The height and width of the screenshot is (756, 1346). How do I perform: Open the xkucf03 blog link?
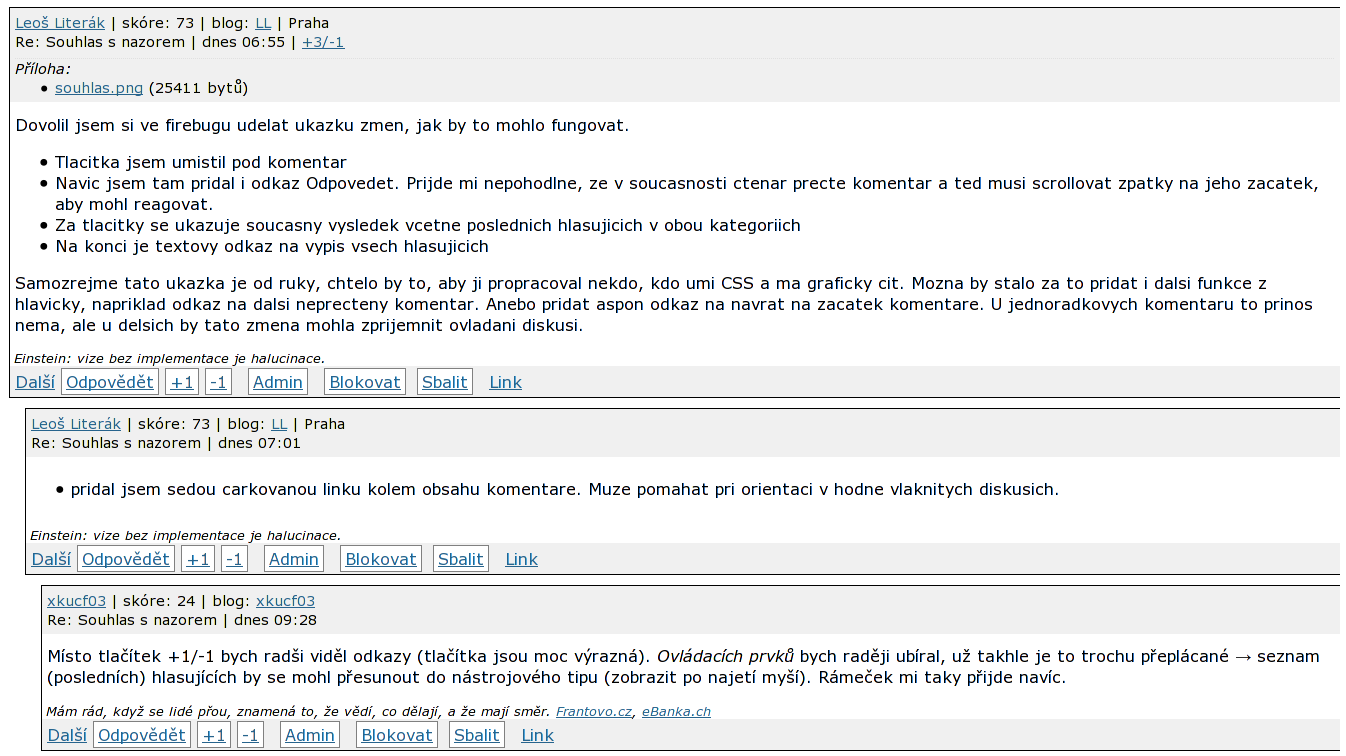(x=286, y=601)
